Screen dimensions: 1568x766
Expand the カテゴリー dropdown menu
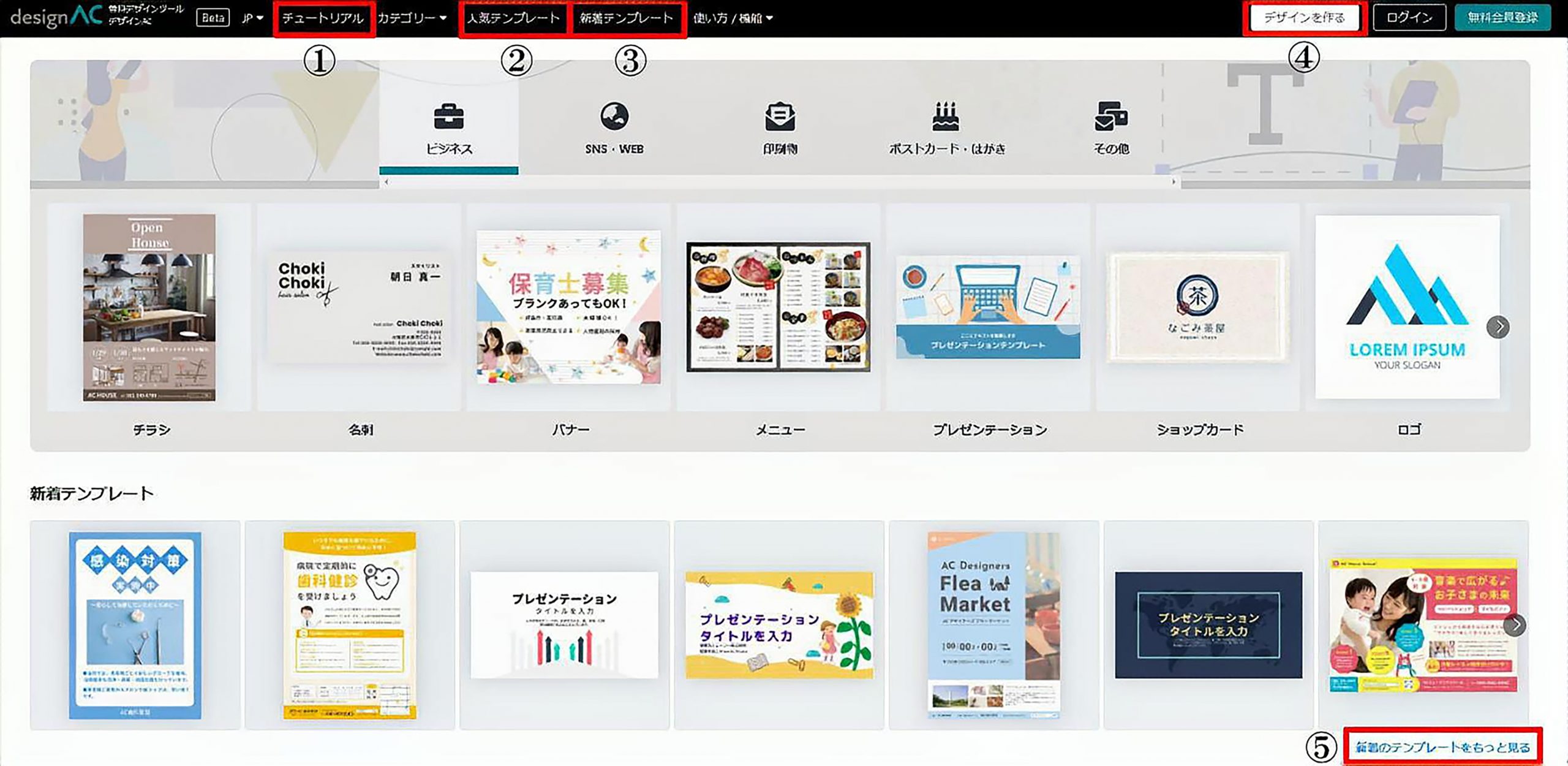(412, 18)
